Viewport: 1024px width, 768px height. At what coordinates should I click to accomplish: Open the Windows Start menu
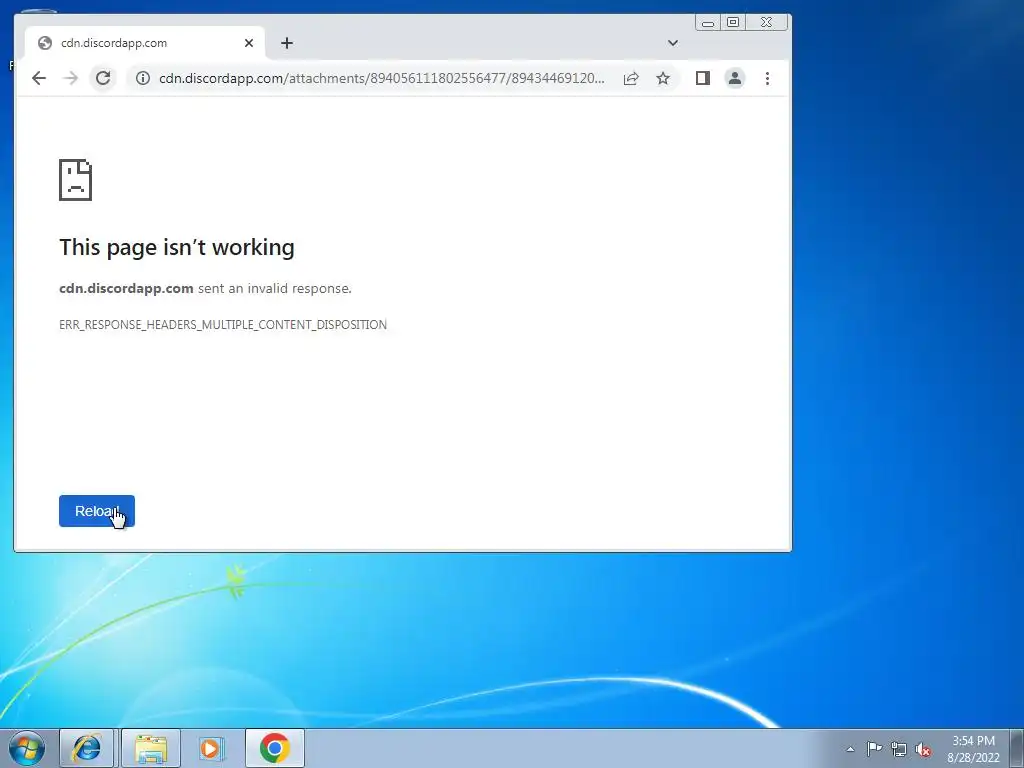click(x=27, y=748)
